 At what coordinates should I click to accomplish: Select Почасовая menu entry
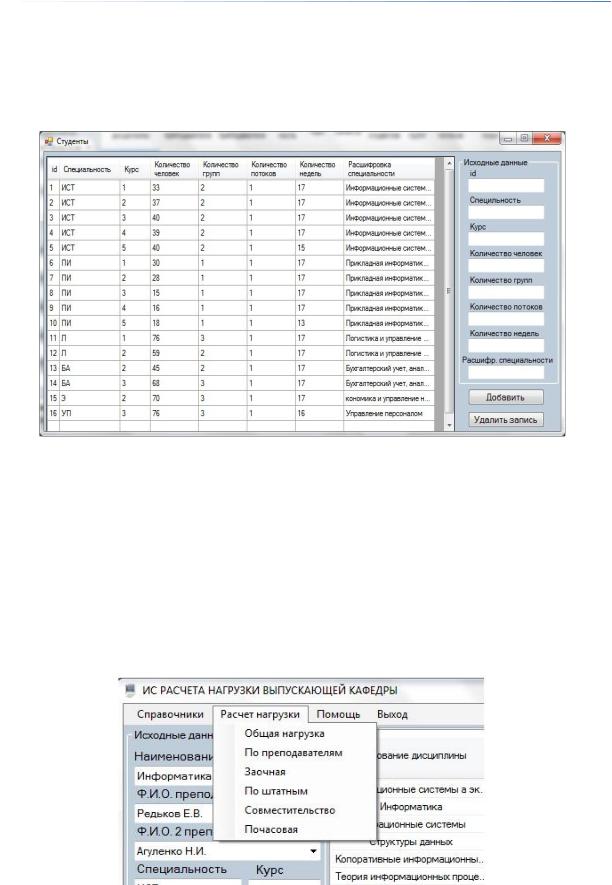click(x=271, y=830)
